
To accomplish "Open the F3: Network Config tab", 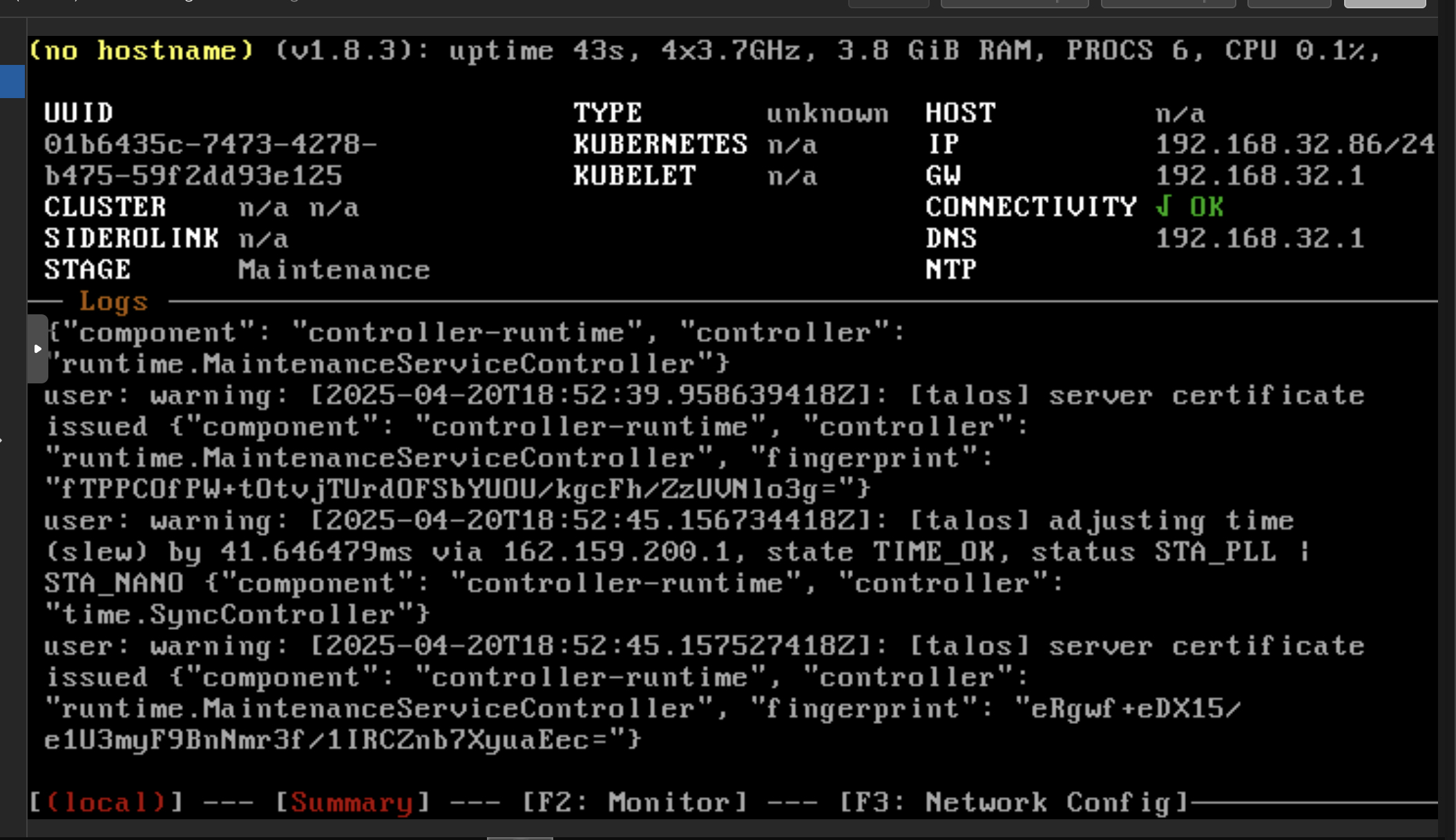I will tap(1013, 802).
